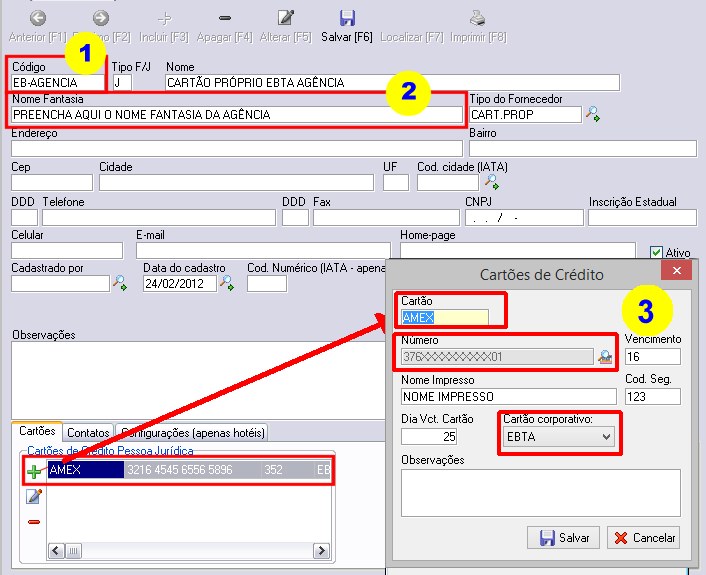Click the Dia Vct. Cartão field
706x575 pixels.
click(x=429, y=436)
